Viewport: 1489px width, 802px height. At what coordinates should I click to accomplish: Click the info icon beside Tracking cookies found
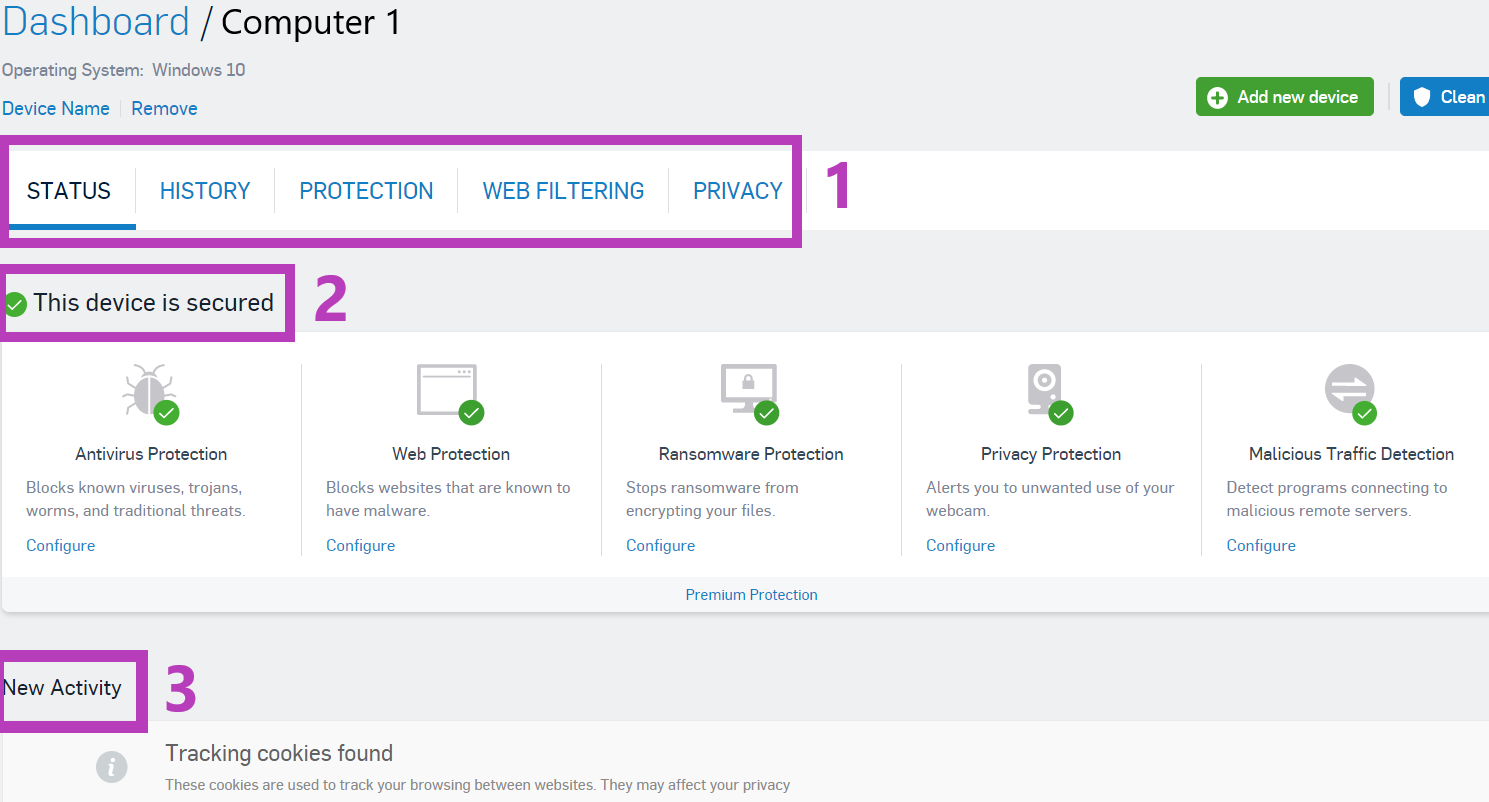coord(111,767)
